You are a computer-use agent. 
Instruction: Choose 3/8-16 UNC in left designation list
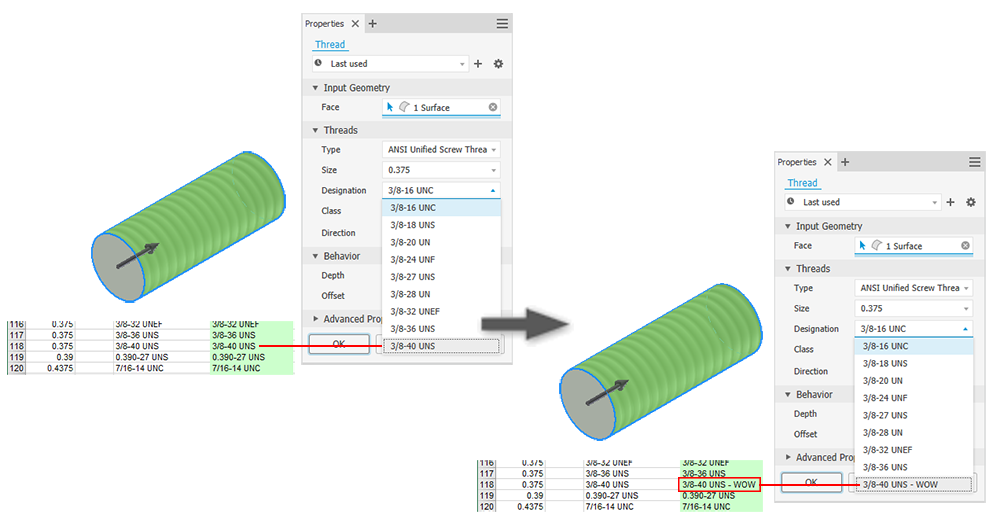[x=441, y=207]
